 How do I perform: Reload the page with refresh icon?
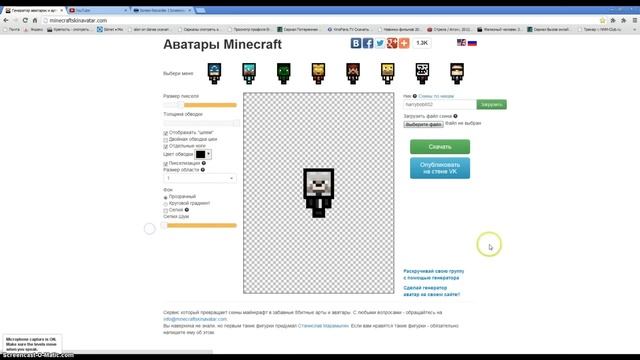(25, 20)
